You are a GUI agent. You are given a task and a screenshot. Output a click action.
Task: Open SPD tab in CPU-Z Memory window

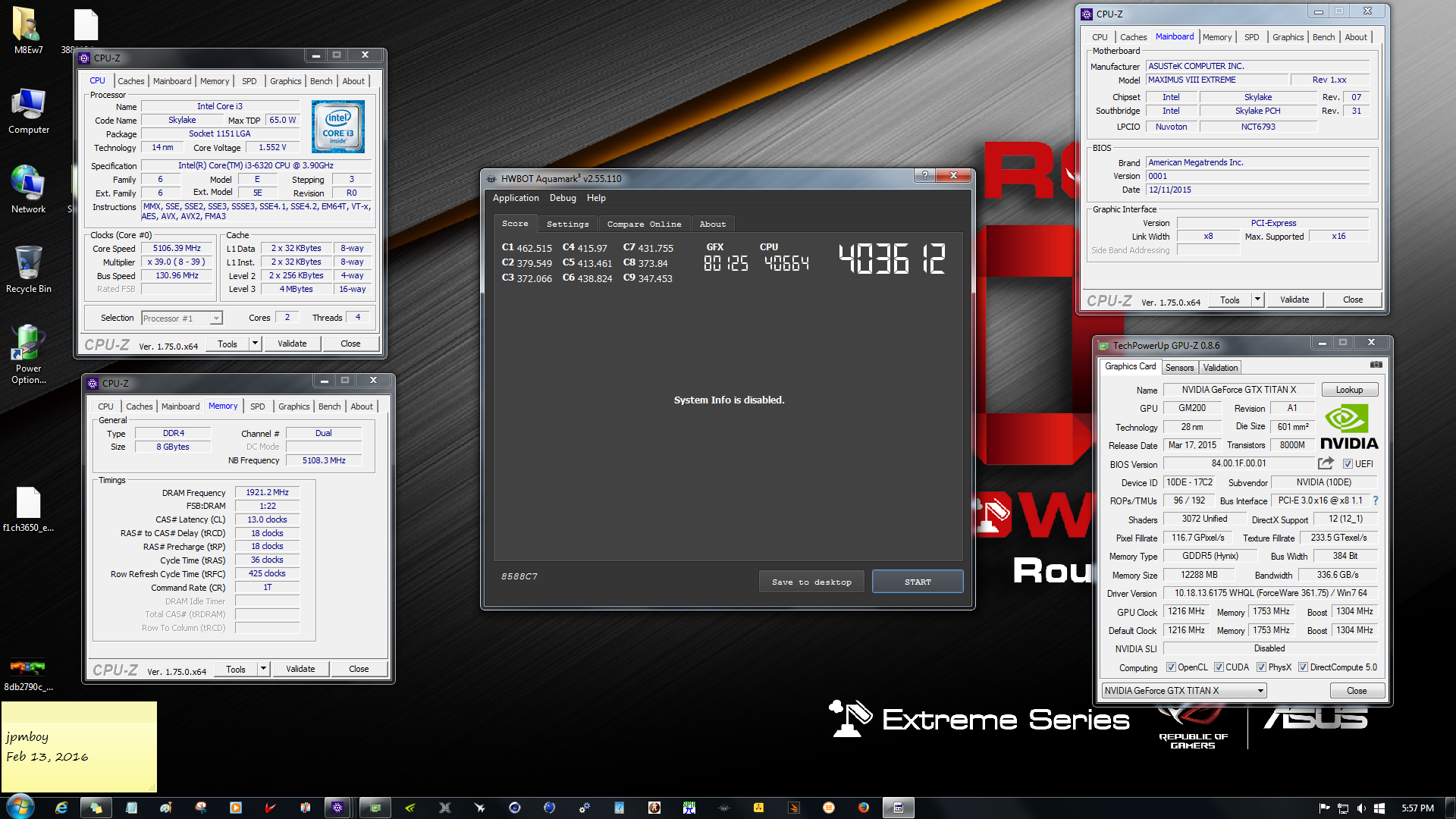click(258, 406)
